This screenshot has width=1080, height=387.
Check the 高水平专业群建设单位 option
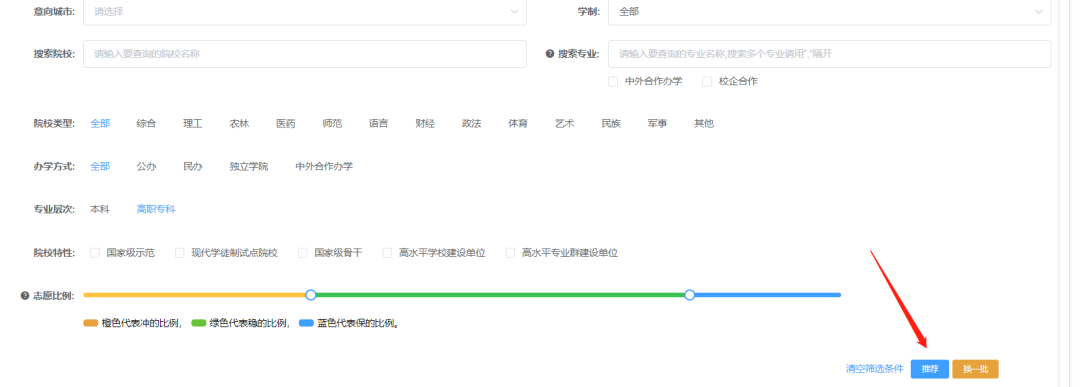[x=510, y=253]
